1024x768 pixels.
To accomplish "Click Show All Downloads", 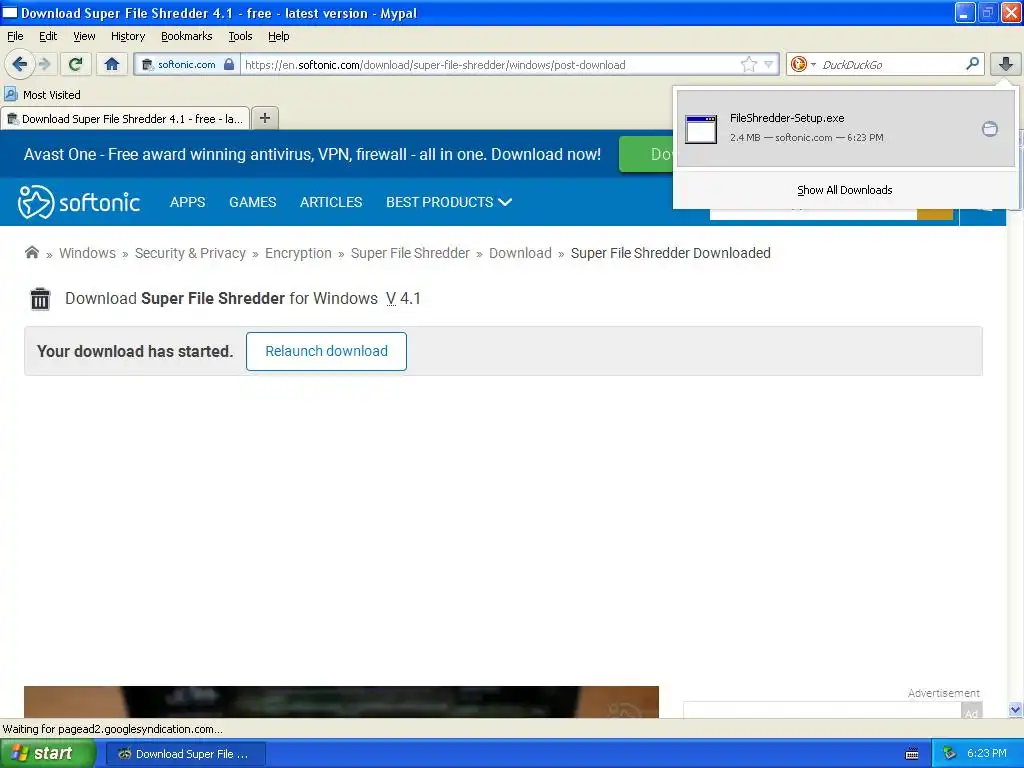I will pos(844,190).
